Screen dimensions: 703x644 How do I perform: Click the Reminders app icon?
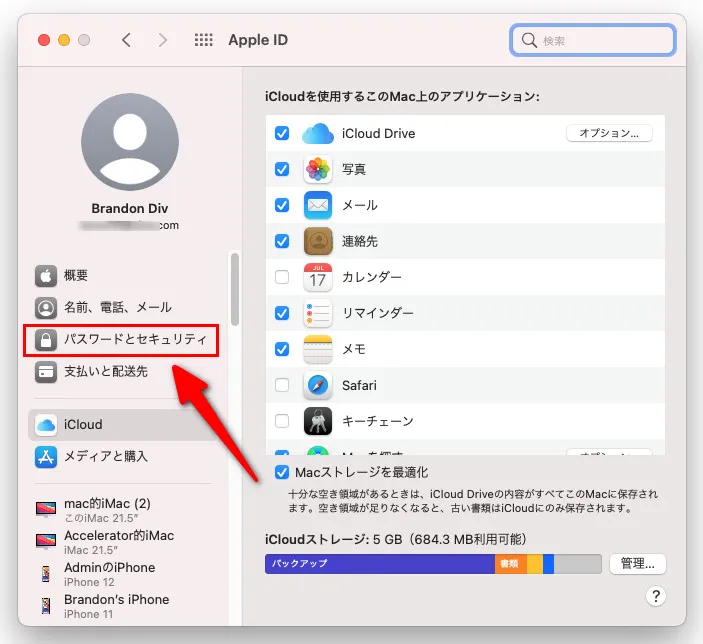pos(317,313)
